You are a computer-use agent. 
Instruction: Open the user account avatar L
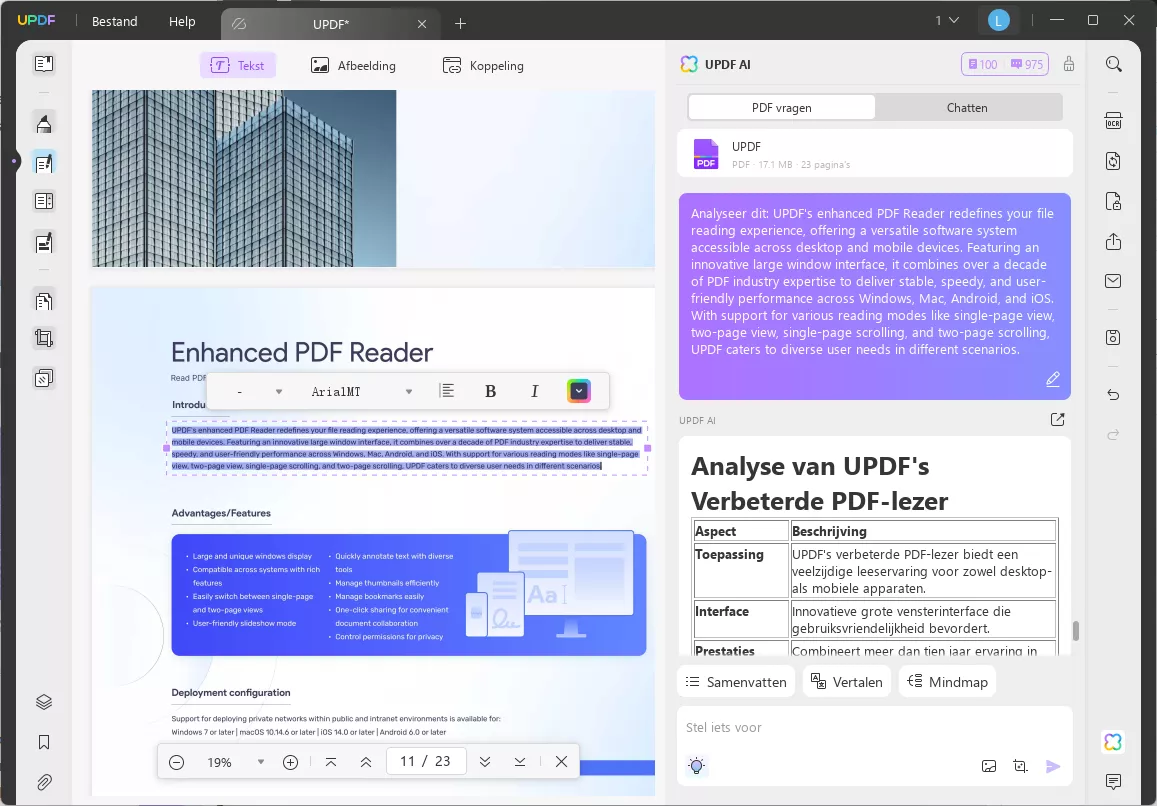(998, 21)
